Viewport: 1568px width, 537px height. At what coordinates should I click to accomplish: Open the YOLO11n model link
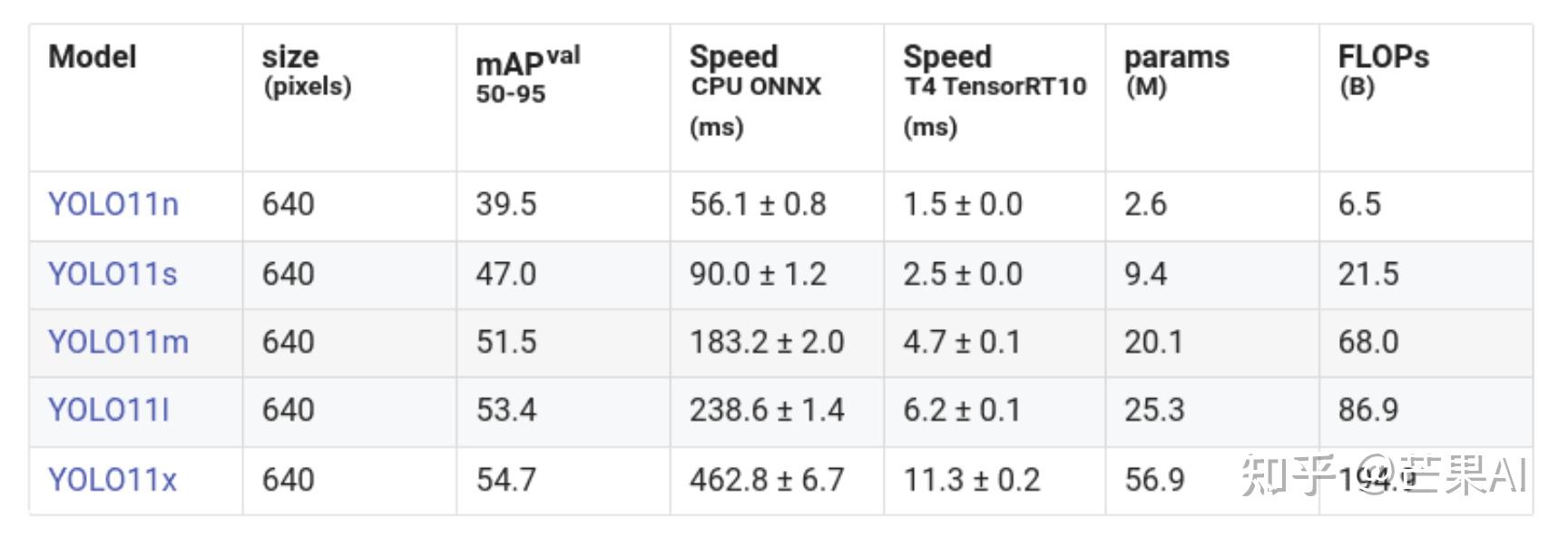point(113,204)
